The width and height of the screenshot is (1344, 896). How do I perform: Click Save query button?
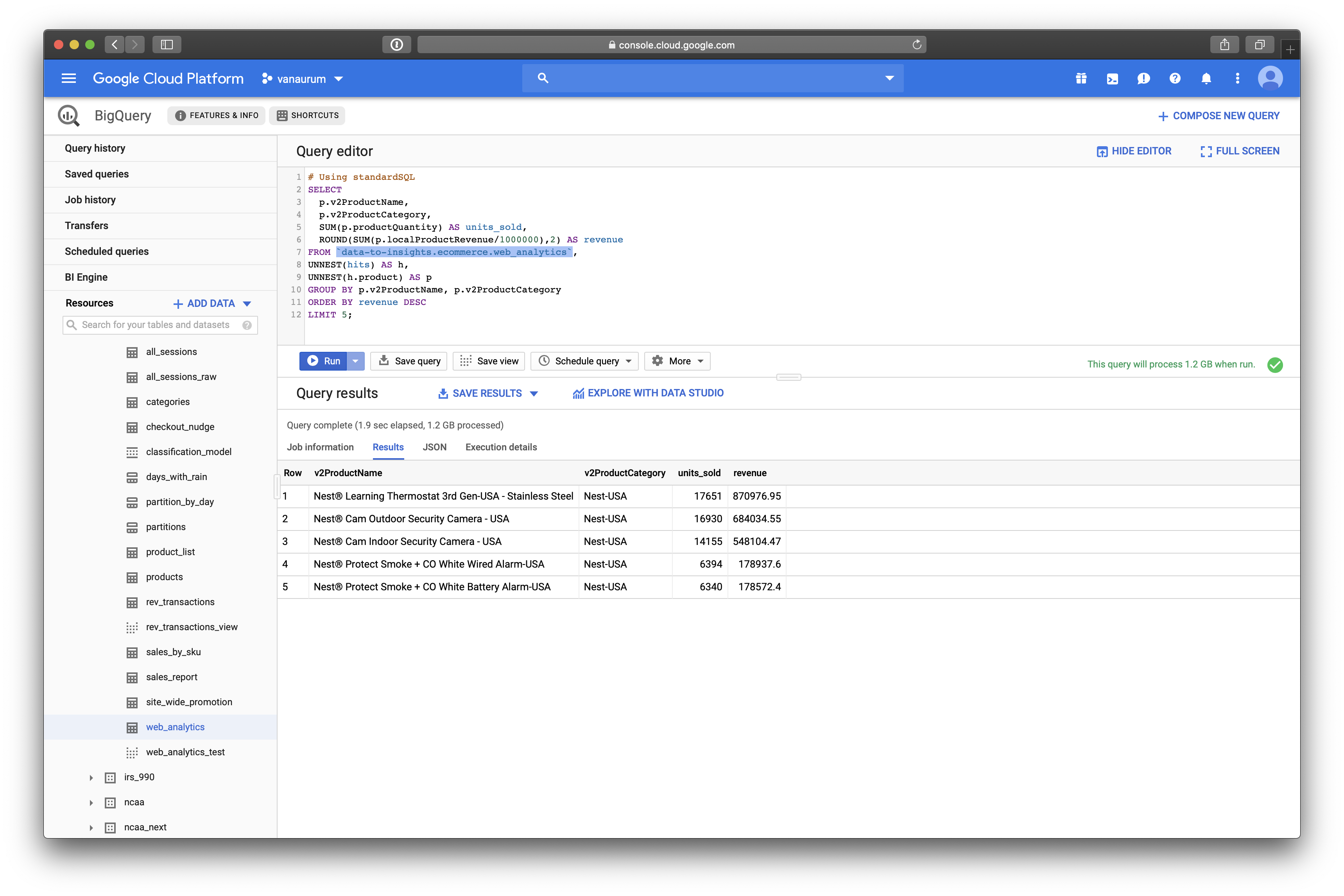click(x=409, y=361)
